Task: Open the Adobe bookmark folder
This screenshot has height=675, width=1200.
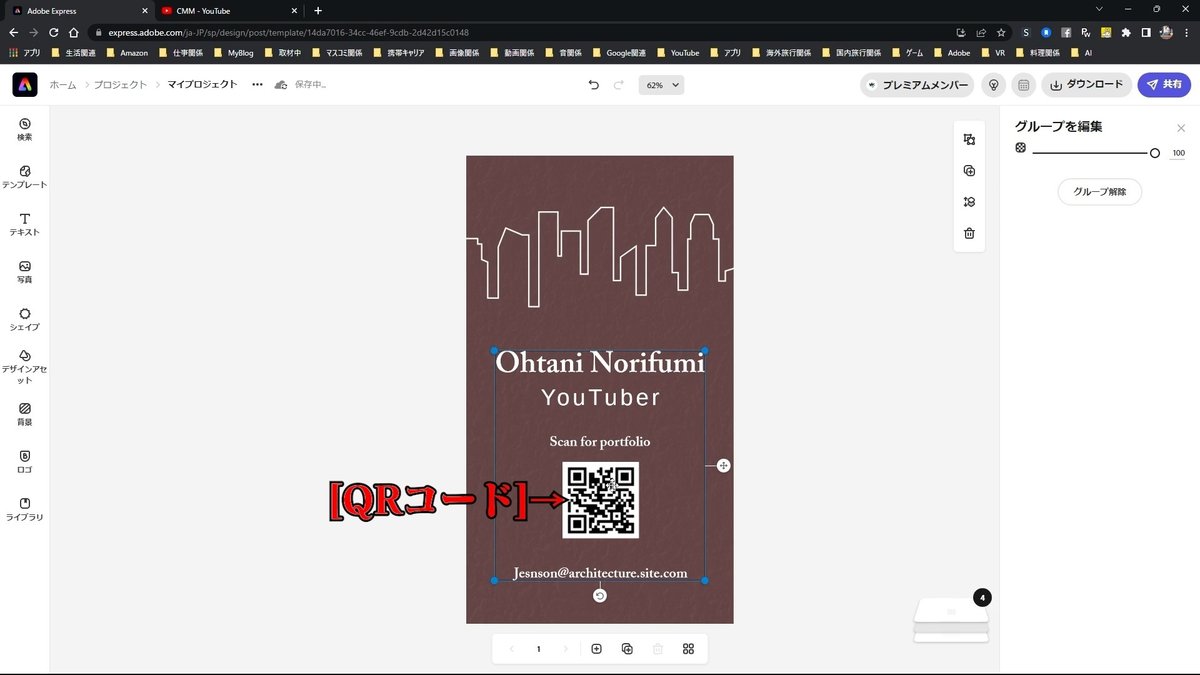Action: coord(952,52)
